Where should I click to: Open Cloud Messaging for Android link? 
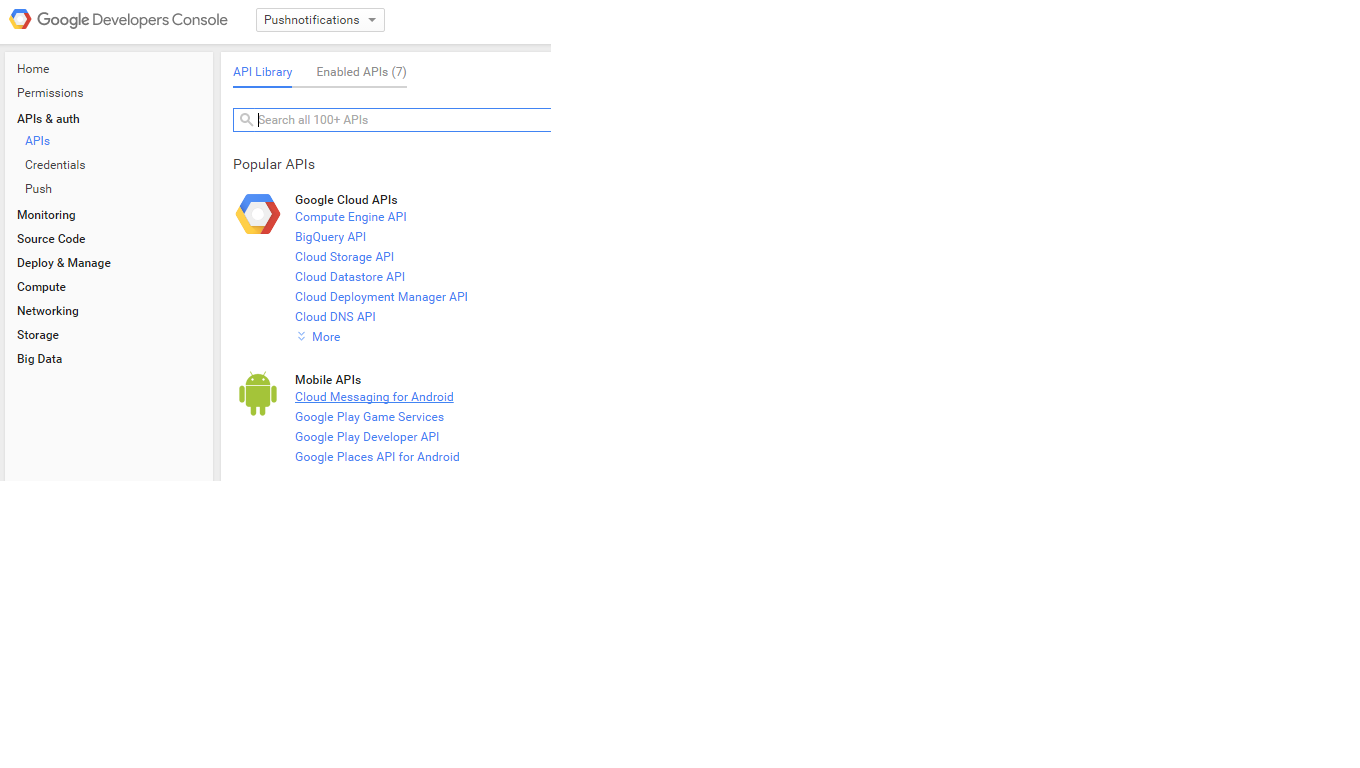coord(374,397)
